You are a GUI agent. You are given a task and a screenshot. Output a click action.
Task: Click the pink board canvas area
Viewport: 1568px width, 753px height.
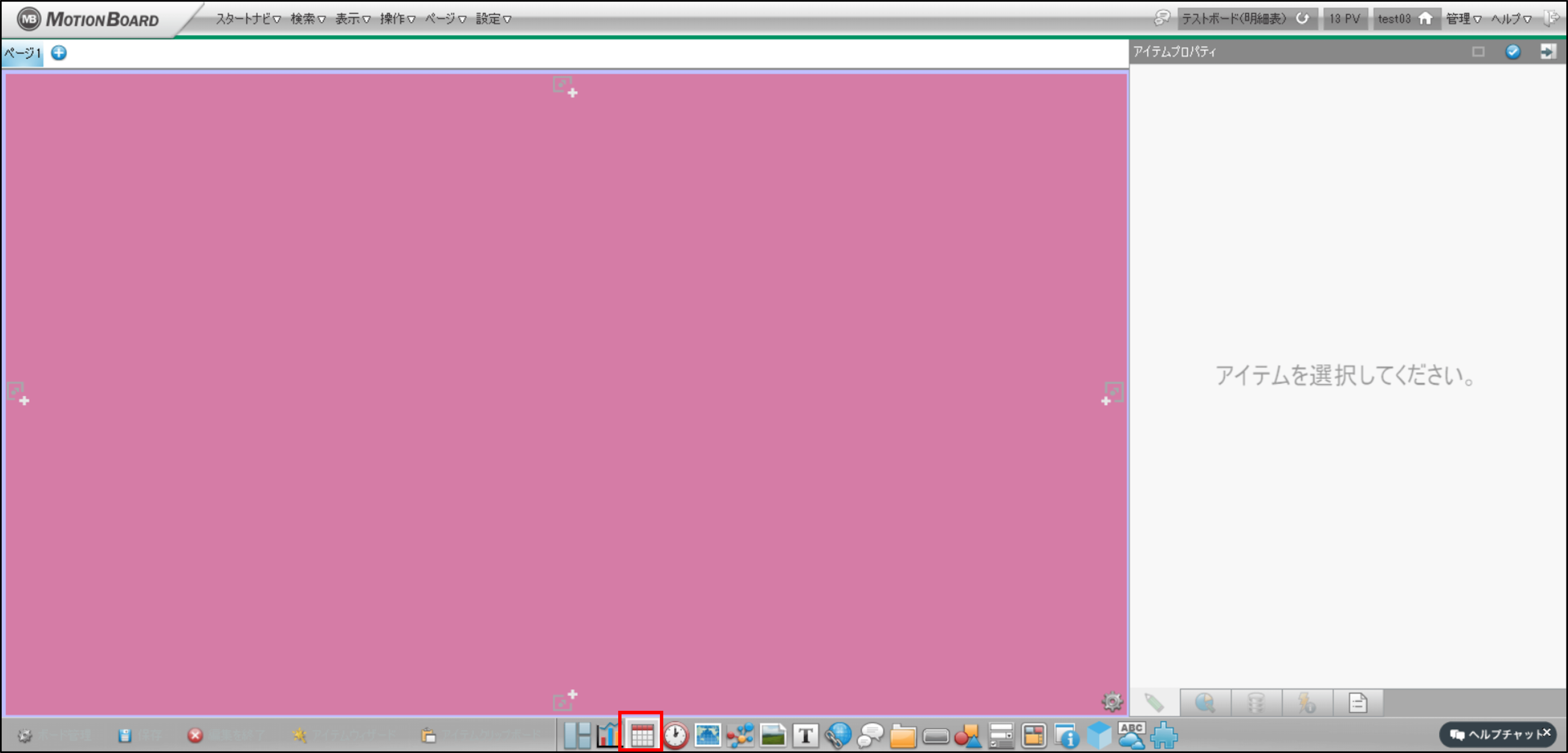tap(566, 389)
